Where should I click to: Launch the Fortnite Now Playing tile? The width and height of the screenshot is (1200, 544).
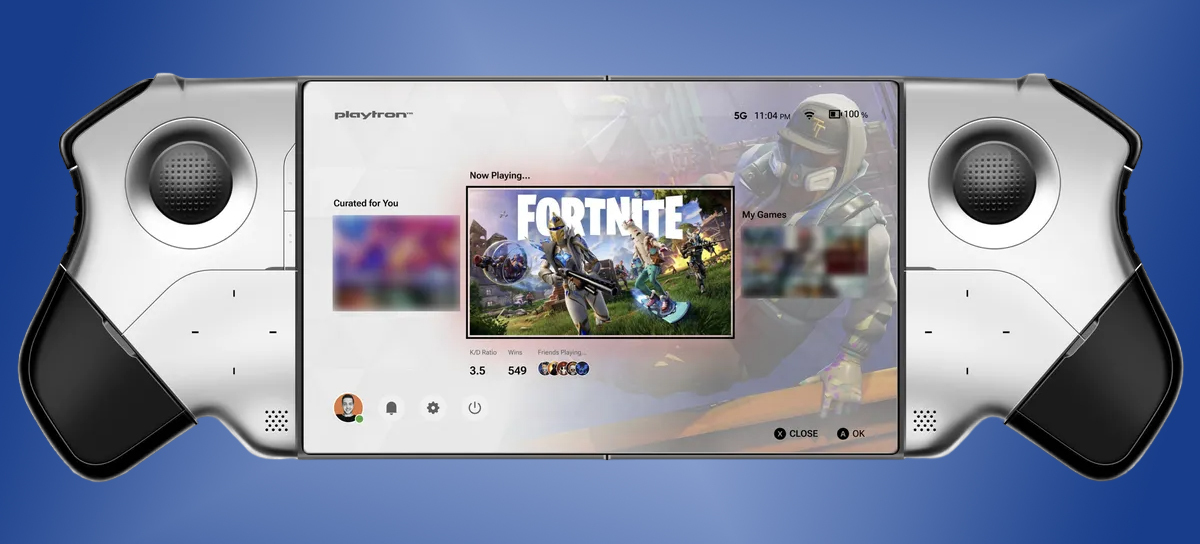600,262
